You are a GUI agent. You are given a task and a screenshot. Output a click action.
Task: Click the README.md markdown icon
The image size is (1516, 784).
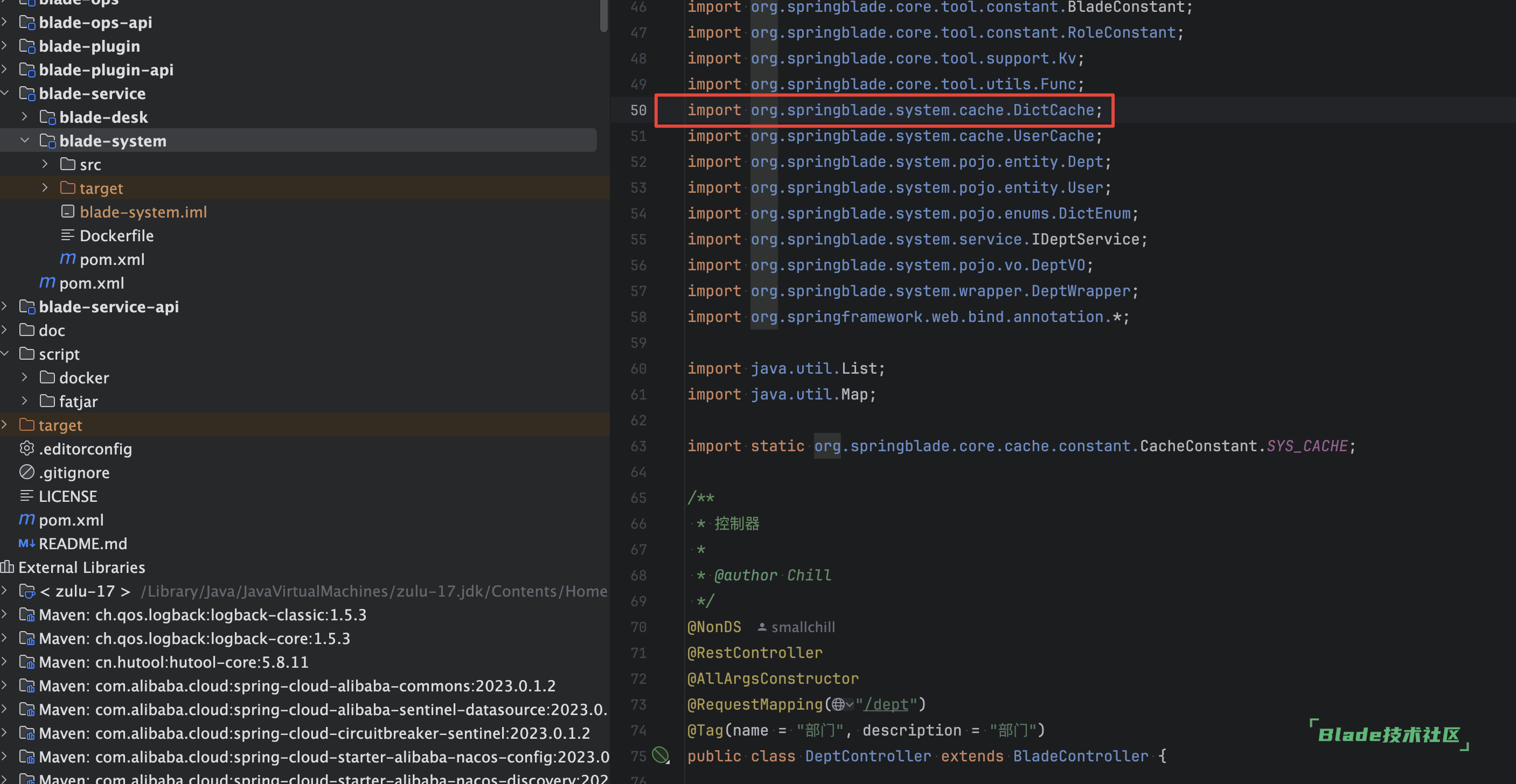click(26, 543)
